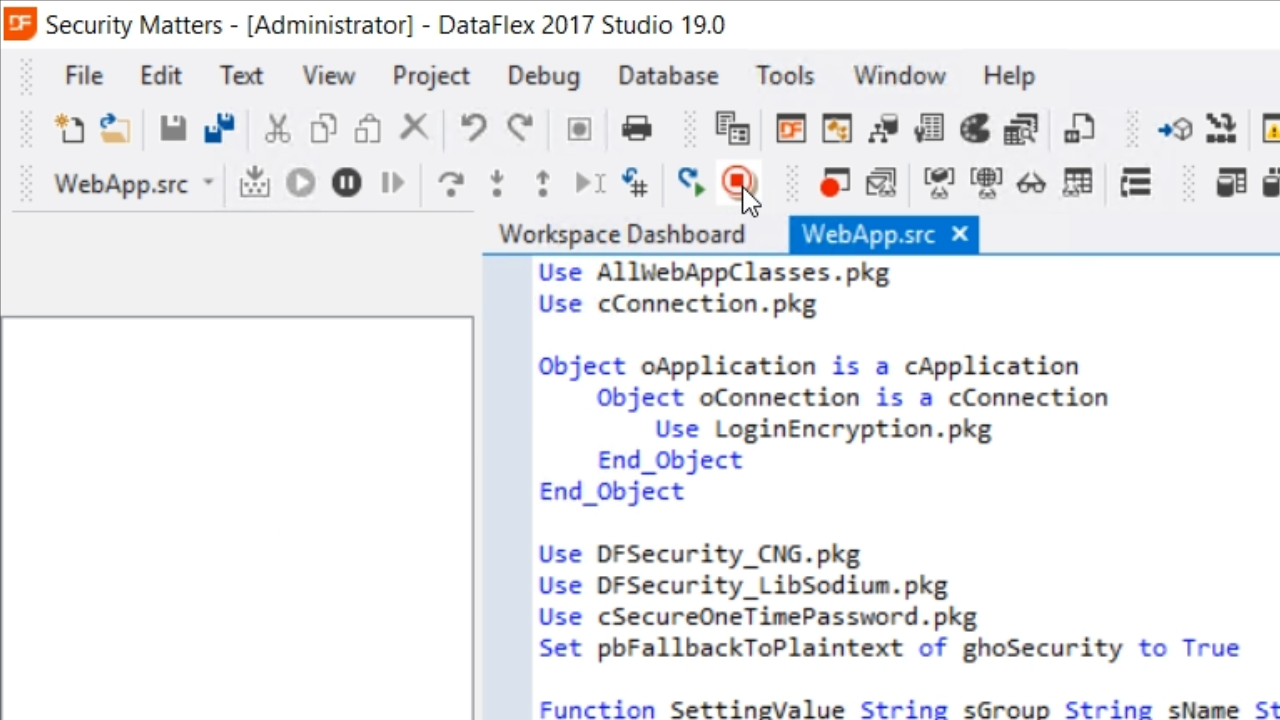Click the New file icon
This screenshot has width=1280, height=720.
point(70,129)
